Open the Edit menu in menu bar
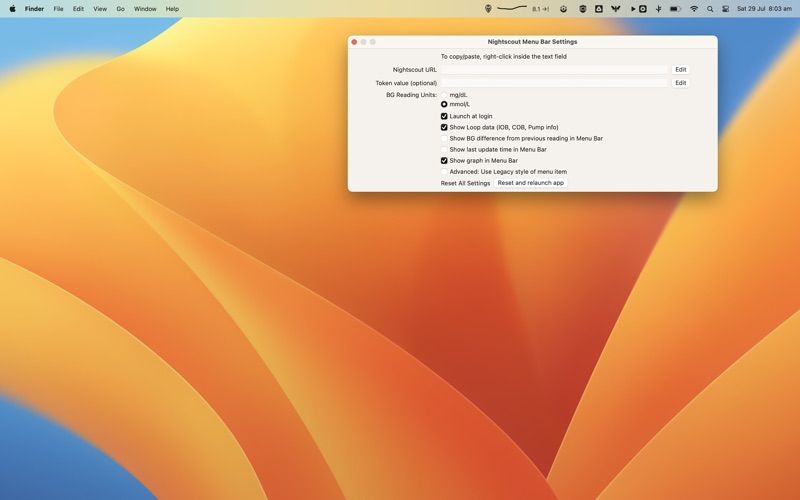800x500 pixels. [78, 9]
